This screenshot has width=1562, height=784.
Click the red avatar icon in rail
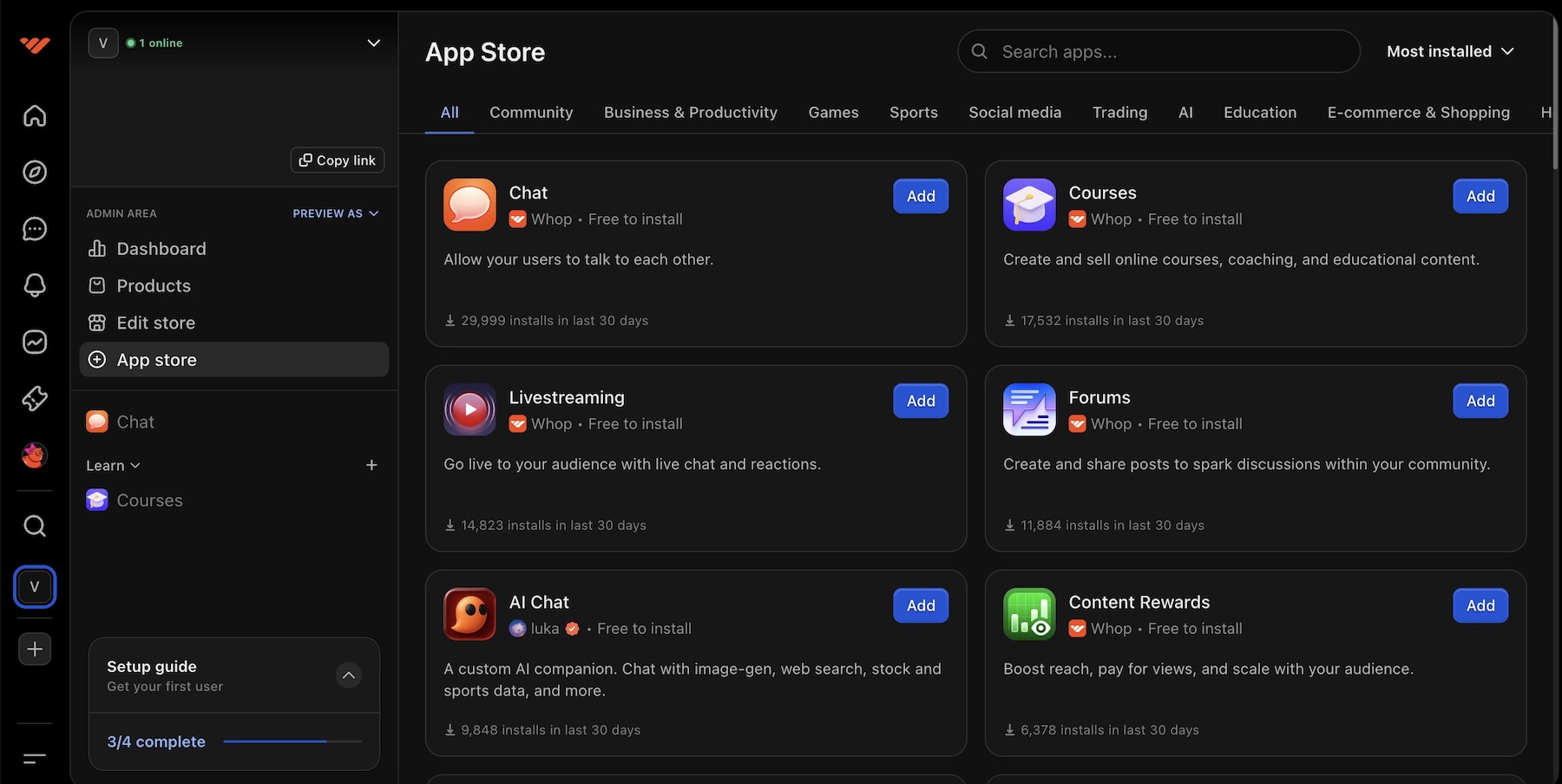(35, 454)
